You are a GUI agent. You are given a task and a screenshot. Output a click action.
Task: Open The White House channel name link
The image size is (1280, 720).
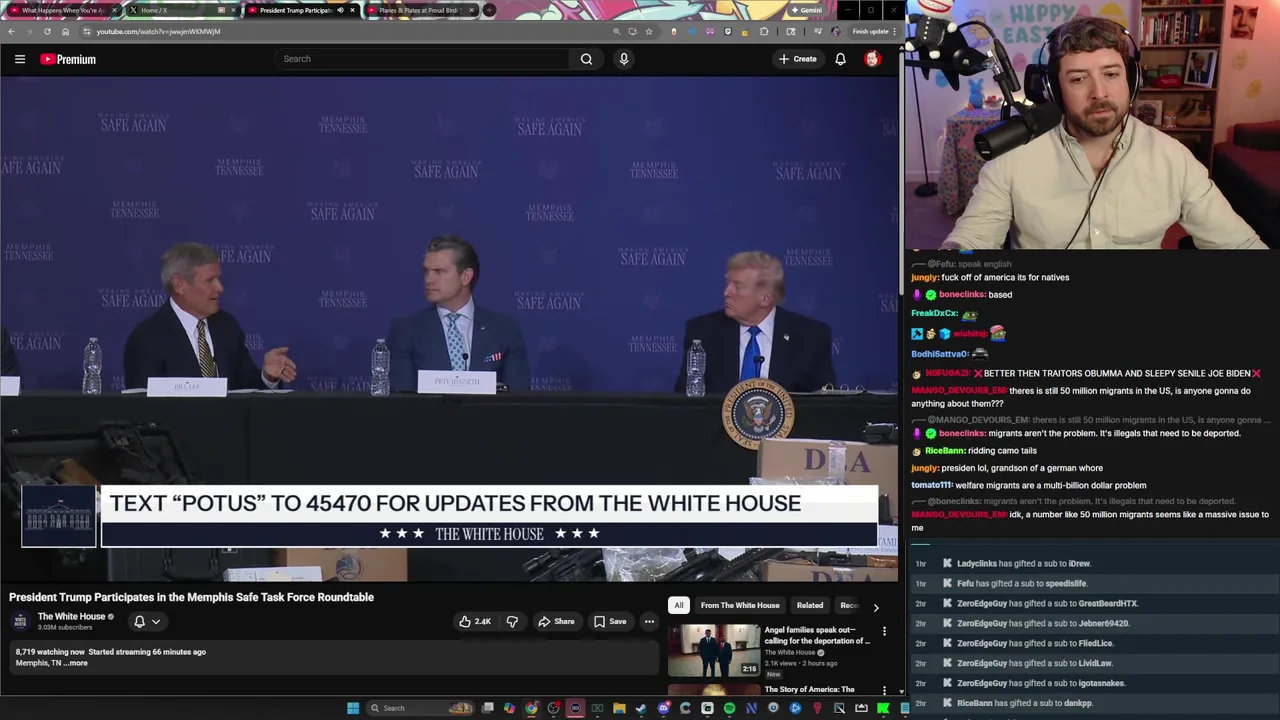(x=71, y=617)
